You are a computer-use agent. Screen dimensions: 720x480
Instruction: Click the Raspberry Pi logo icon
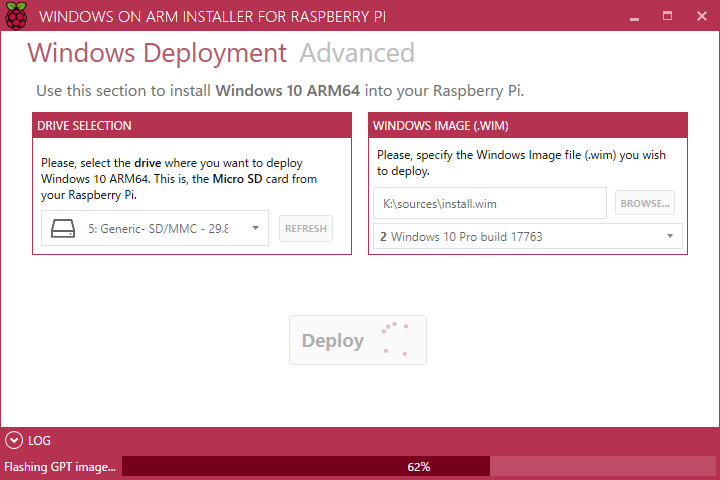pyautogui.click(x=16, y=16)
